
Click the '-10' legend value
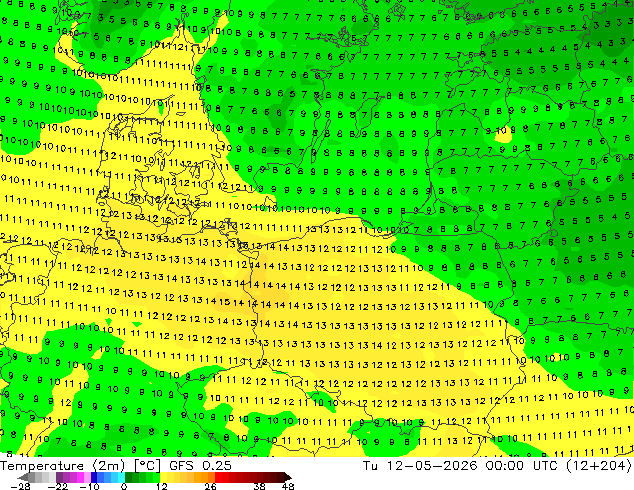89,486
